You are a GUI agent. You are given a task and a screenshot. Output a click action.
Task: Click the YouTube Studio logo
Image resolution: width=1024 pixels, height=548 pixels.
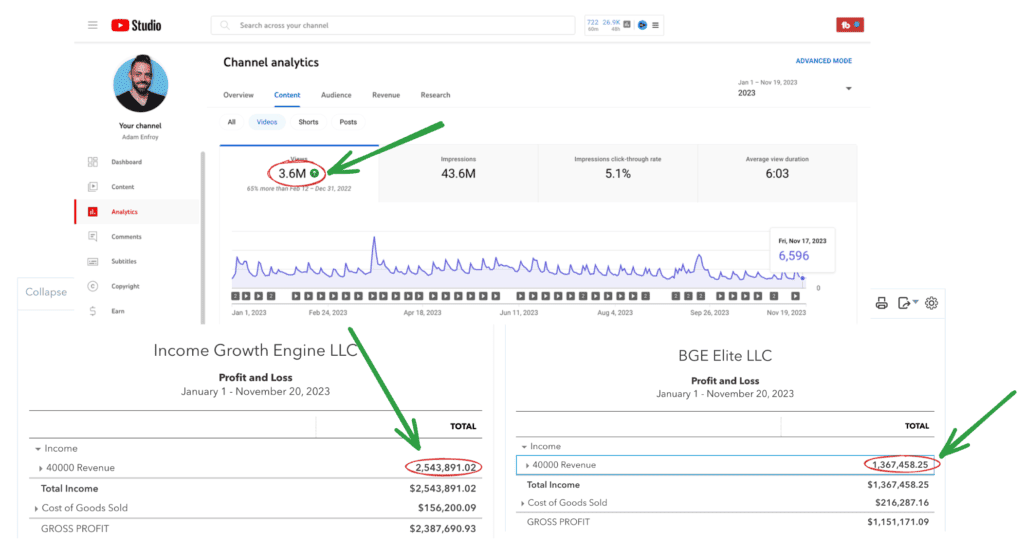pyautogui.click(x=136, y=25)
